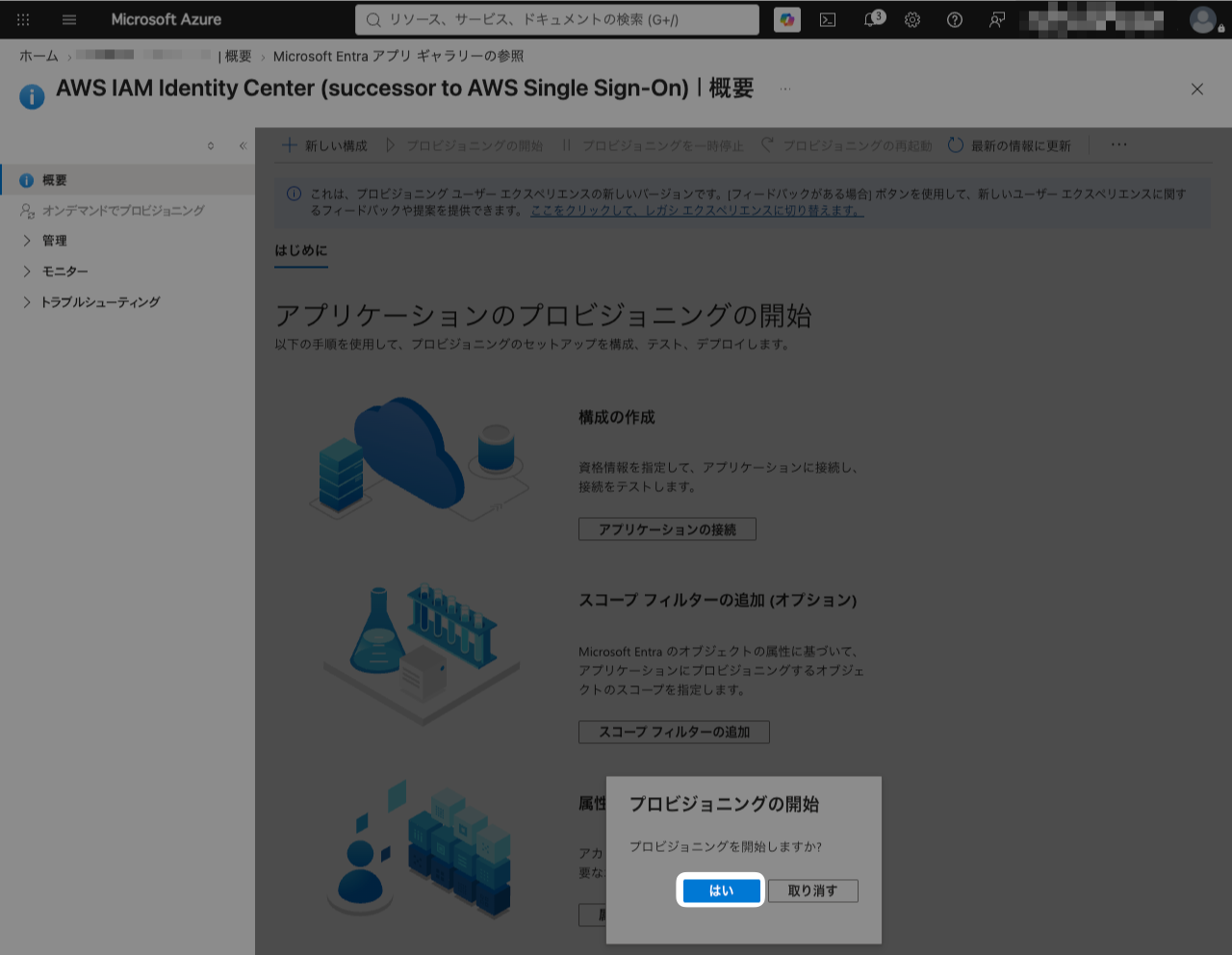Click the 新しい構成 toolbar command
The image size is (1232, 955).
[324, 145]
